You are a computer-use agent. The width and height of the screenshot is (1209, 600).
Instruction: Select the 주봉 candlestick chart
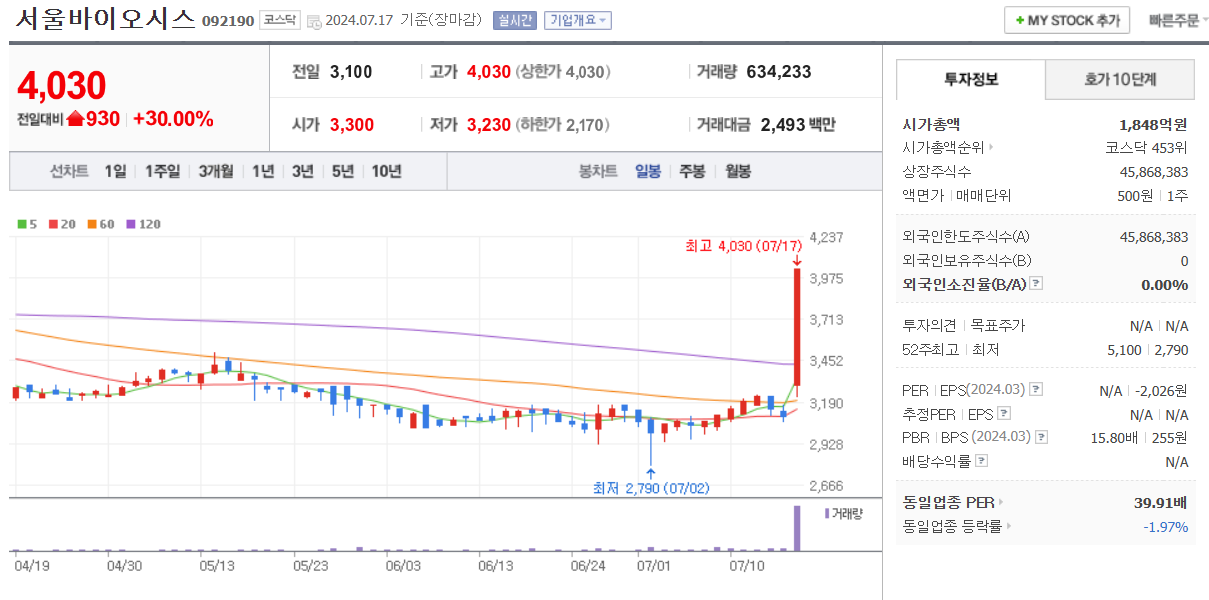coord(692,171)
